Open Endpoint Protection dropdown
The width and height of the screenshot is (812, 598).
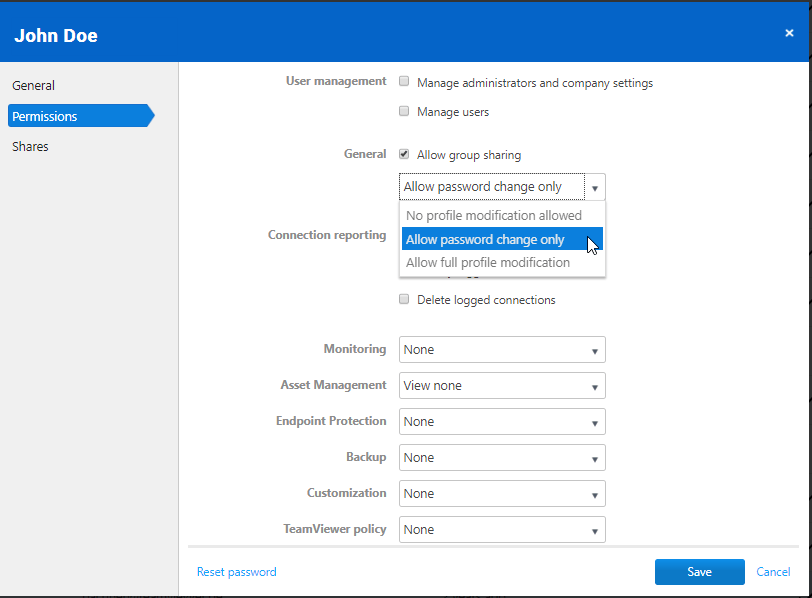click(502, 422)
